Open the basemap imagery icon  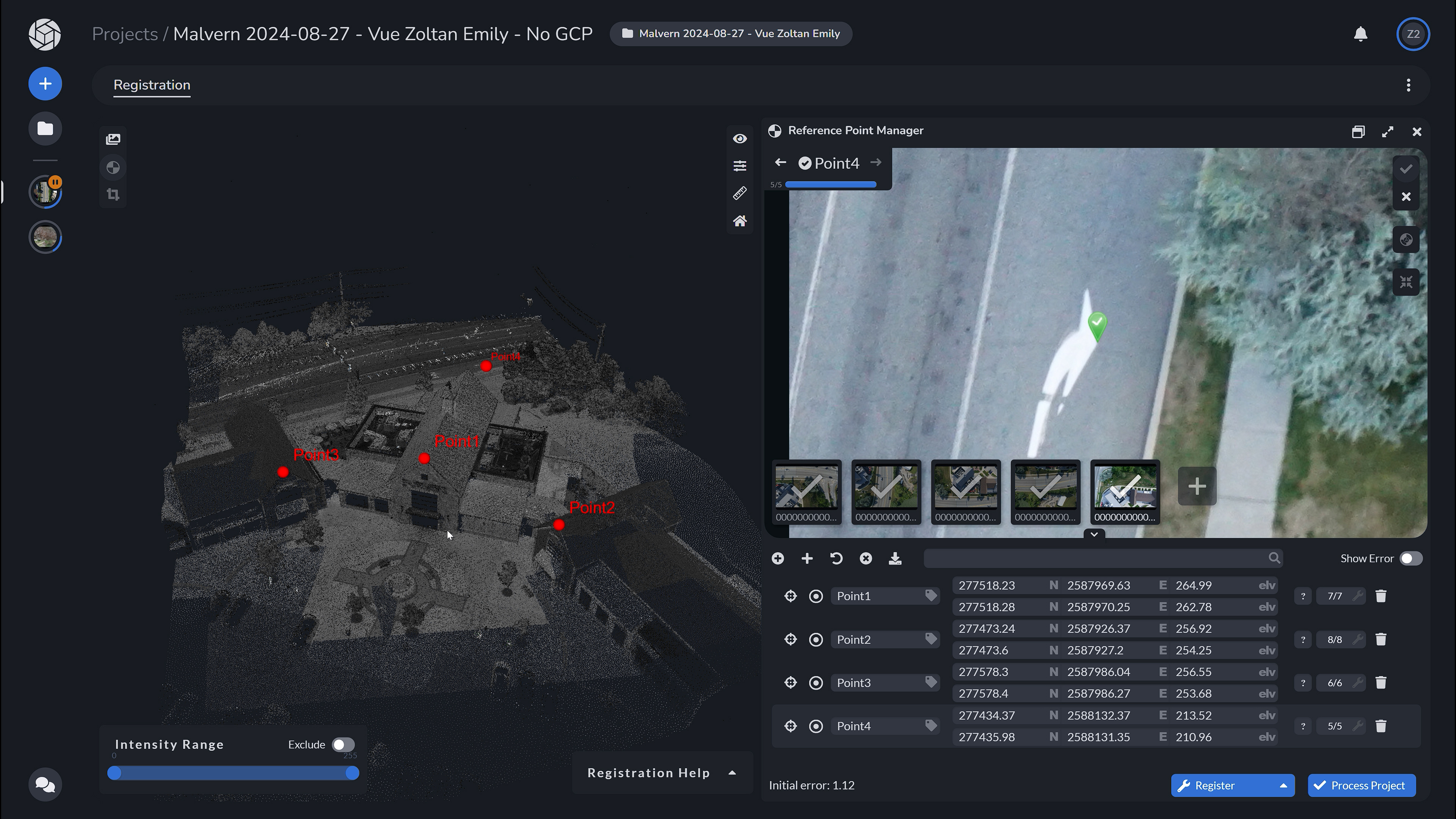click(113, 138)
